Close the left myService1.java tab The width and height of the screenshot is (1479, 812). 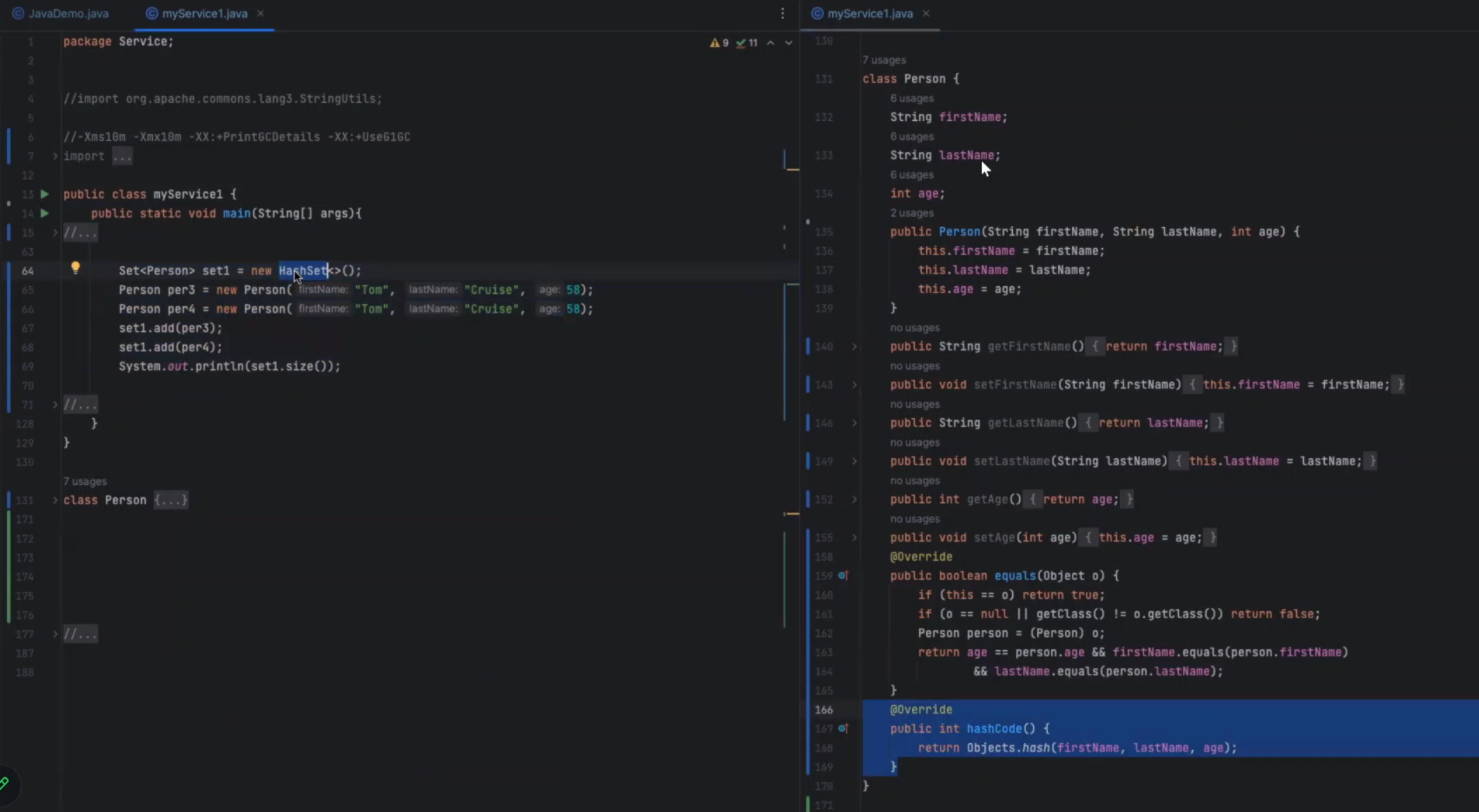261,14
